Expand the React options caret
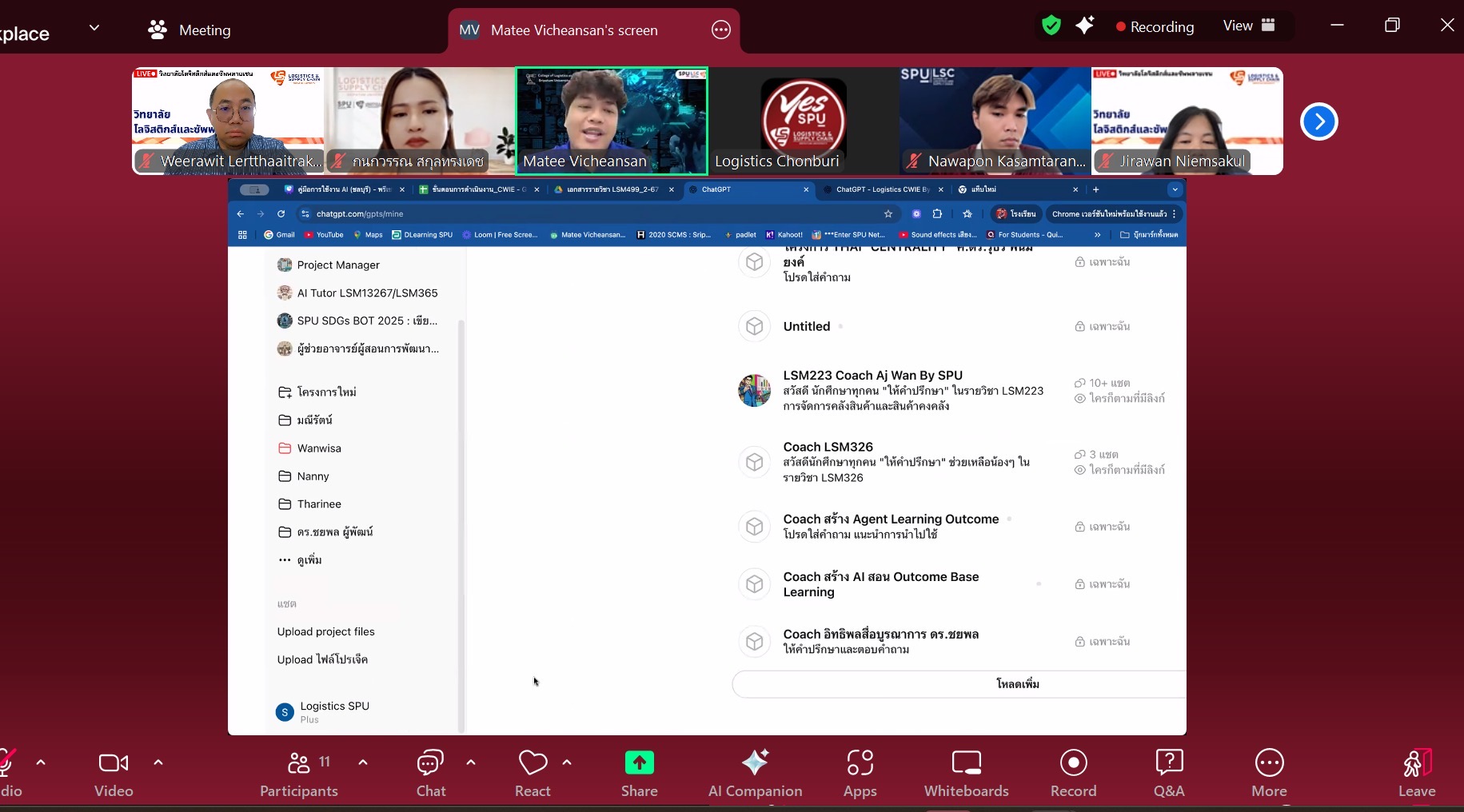This screenshot has width=1464, height=812. [567, 762]
